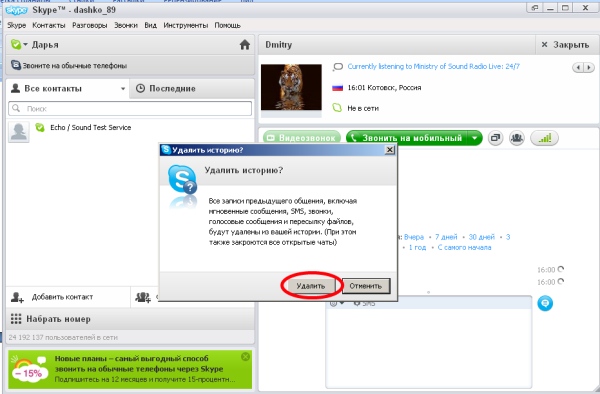Click Echo contact avatar placeholder

(x=19, y=132)
